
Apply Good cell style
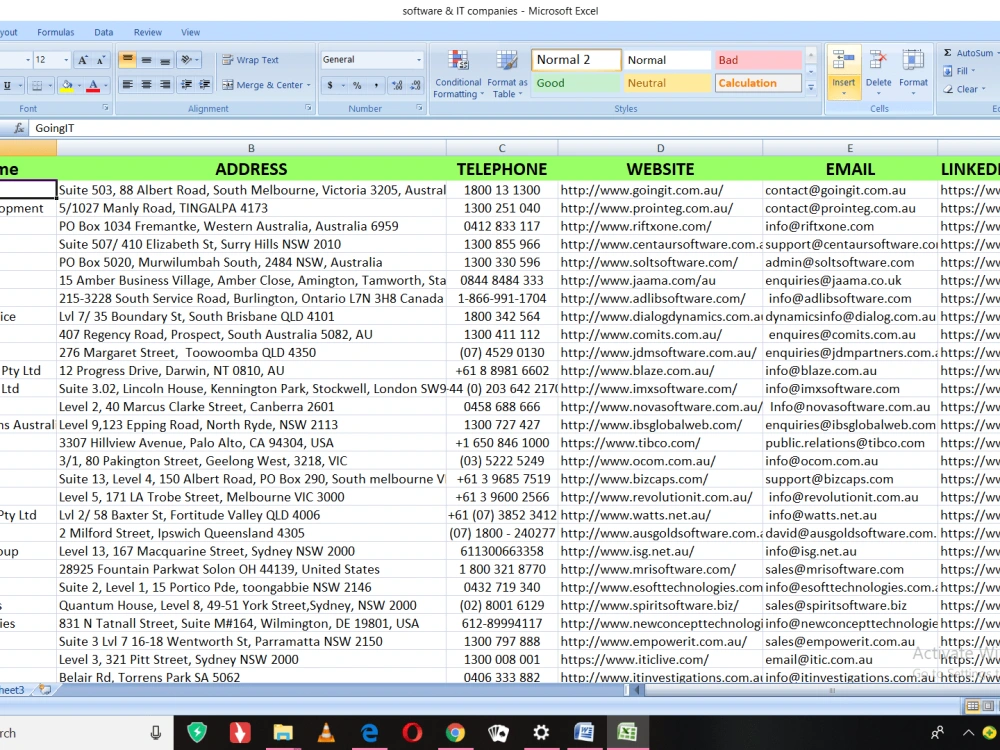pyautogui.click(x=576, y=83)
